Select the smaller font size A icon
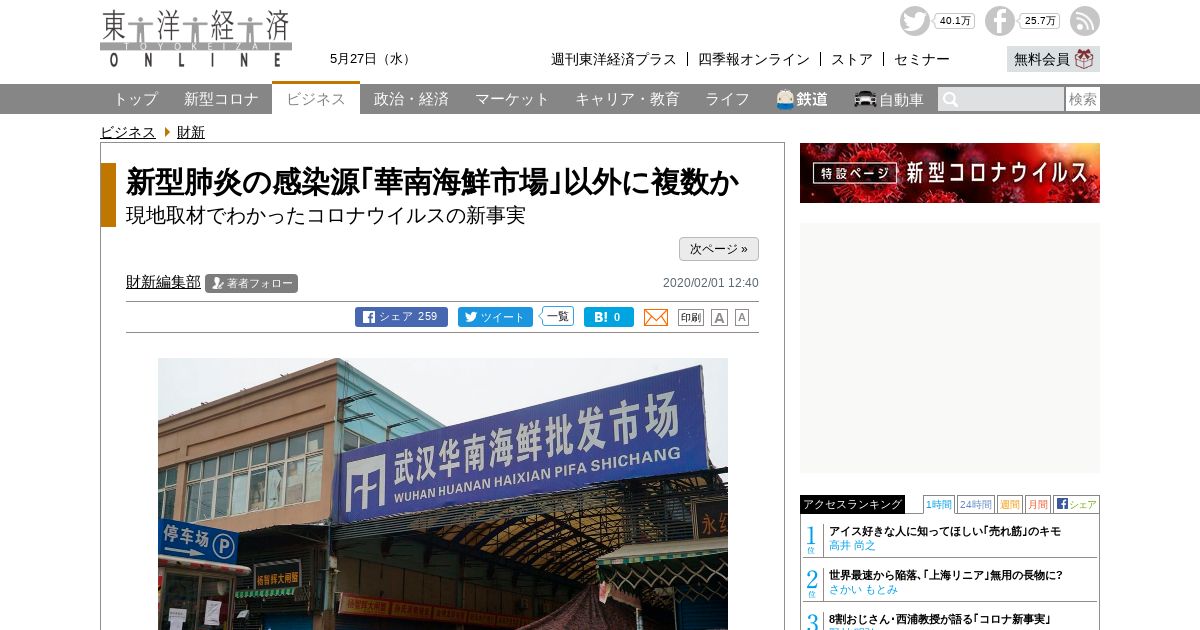Image resolution: width=1200 pixels, height=630 pixels. point(742,317)
